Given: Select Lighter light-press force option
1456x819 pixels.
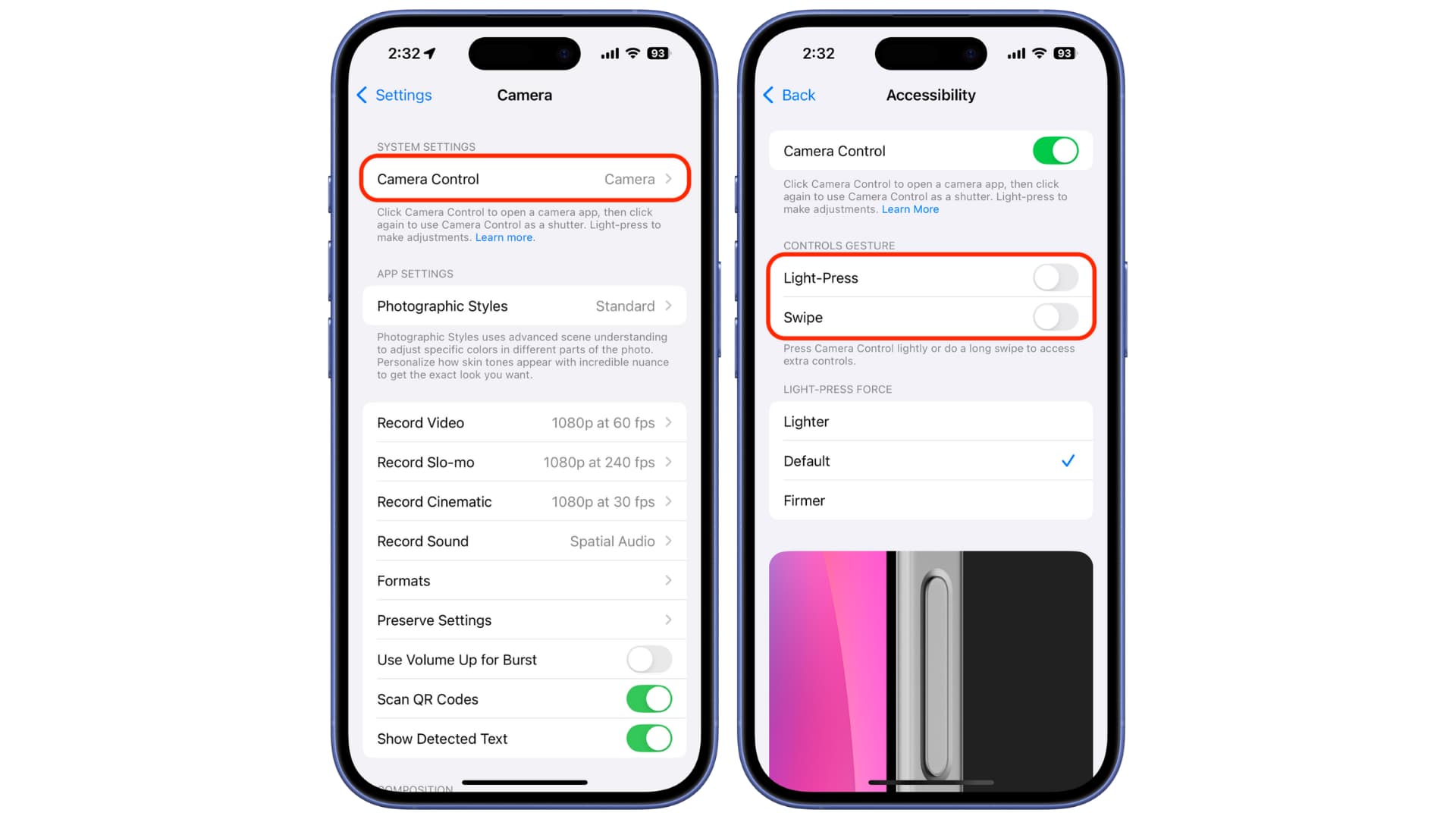Looking at the screenshot, I should pyautogui.click(x=928, y=421).
